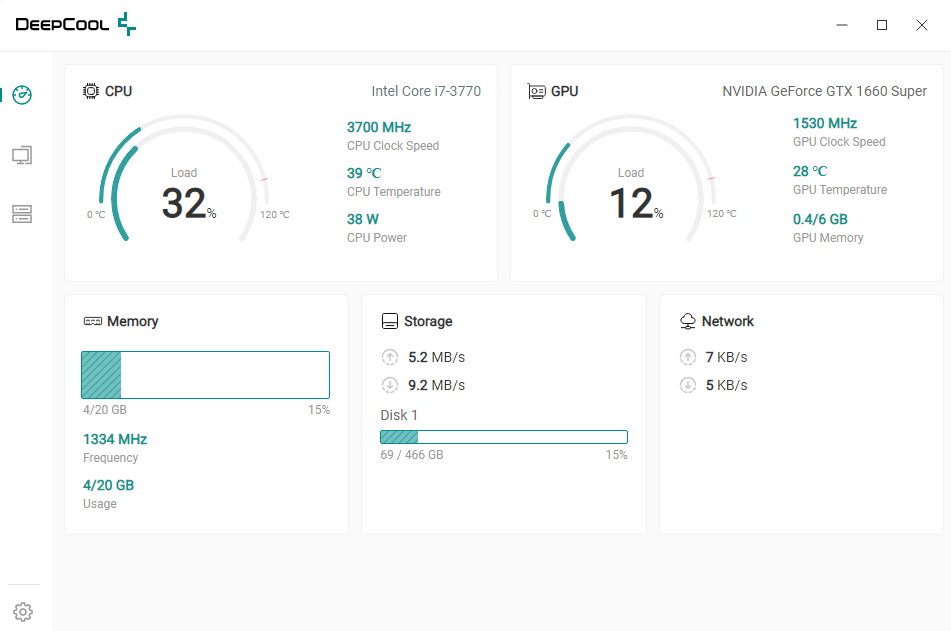Click the GPU Temperature label
This screenshot has width=951, height=631.
pyautogui.click(x=840, y=190)
